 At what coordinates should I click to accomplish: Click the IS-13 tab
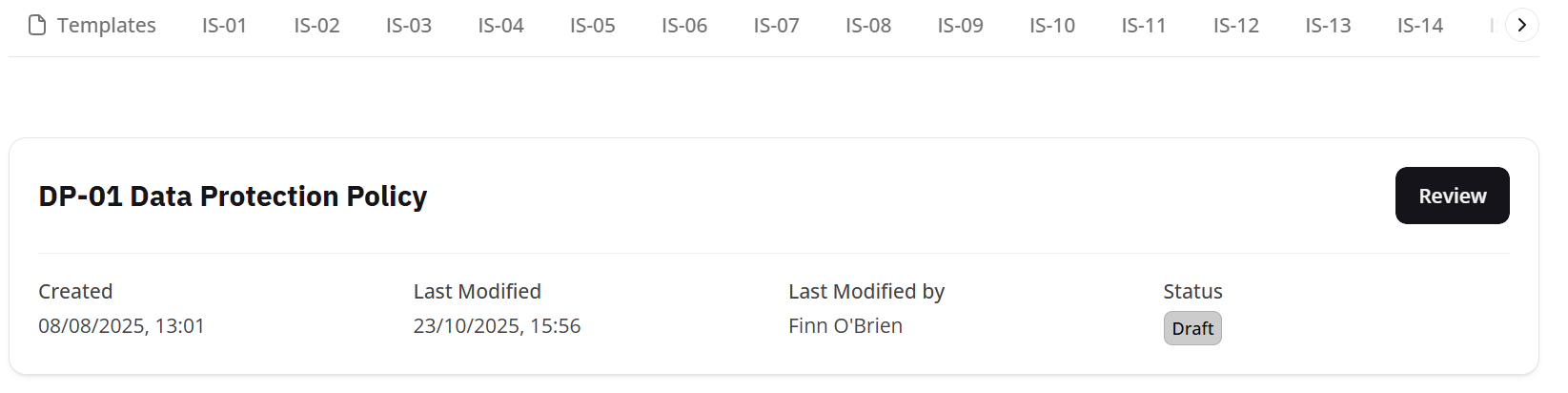pyautogui.click(x=1328, y=26)
